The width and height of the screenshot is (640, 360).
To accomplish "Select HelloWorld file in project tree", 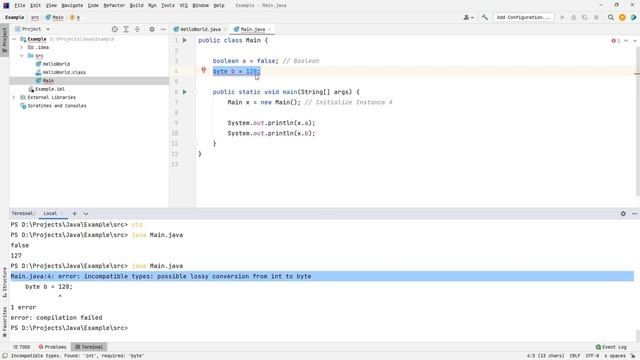I will point(56,64).
